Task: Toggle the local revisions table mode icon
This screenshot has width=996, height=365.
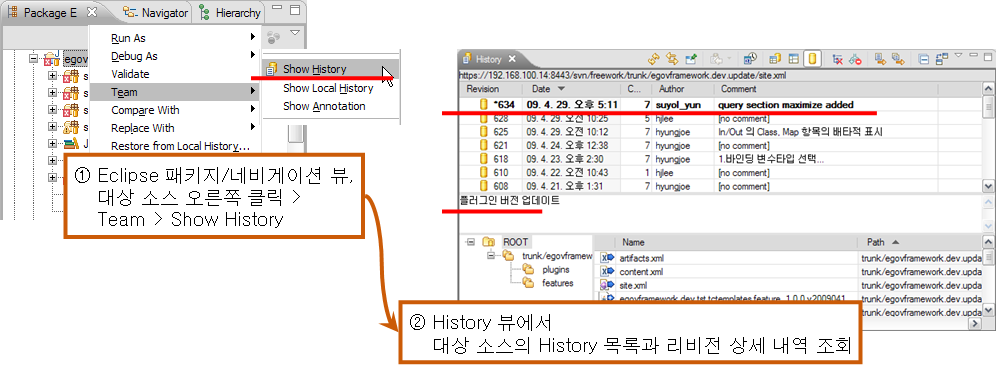Action: 794,59
